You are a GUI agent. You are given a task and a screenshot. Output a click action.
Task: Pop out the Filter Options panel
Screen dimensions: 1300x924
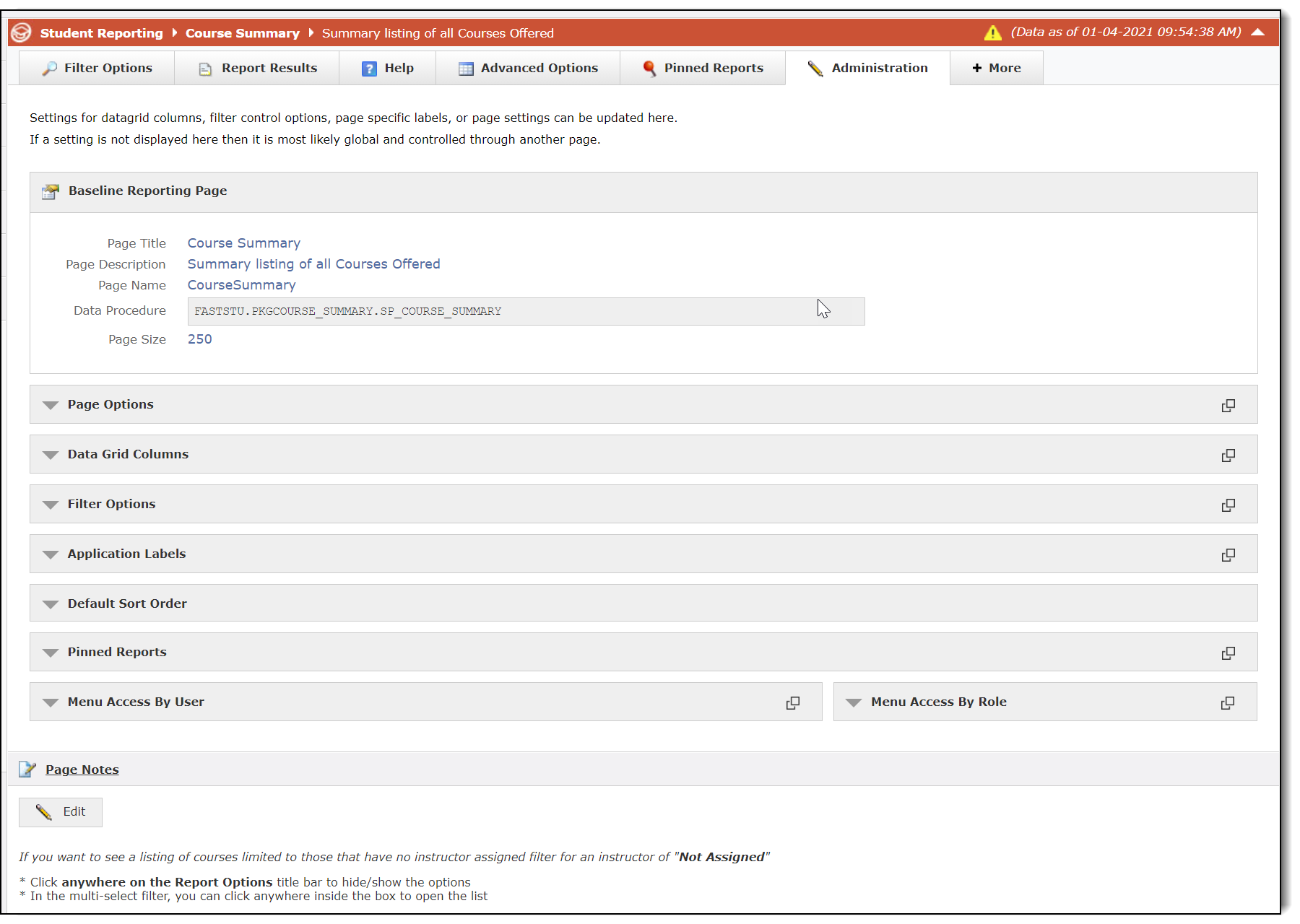click(1228, 505)
